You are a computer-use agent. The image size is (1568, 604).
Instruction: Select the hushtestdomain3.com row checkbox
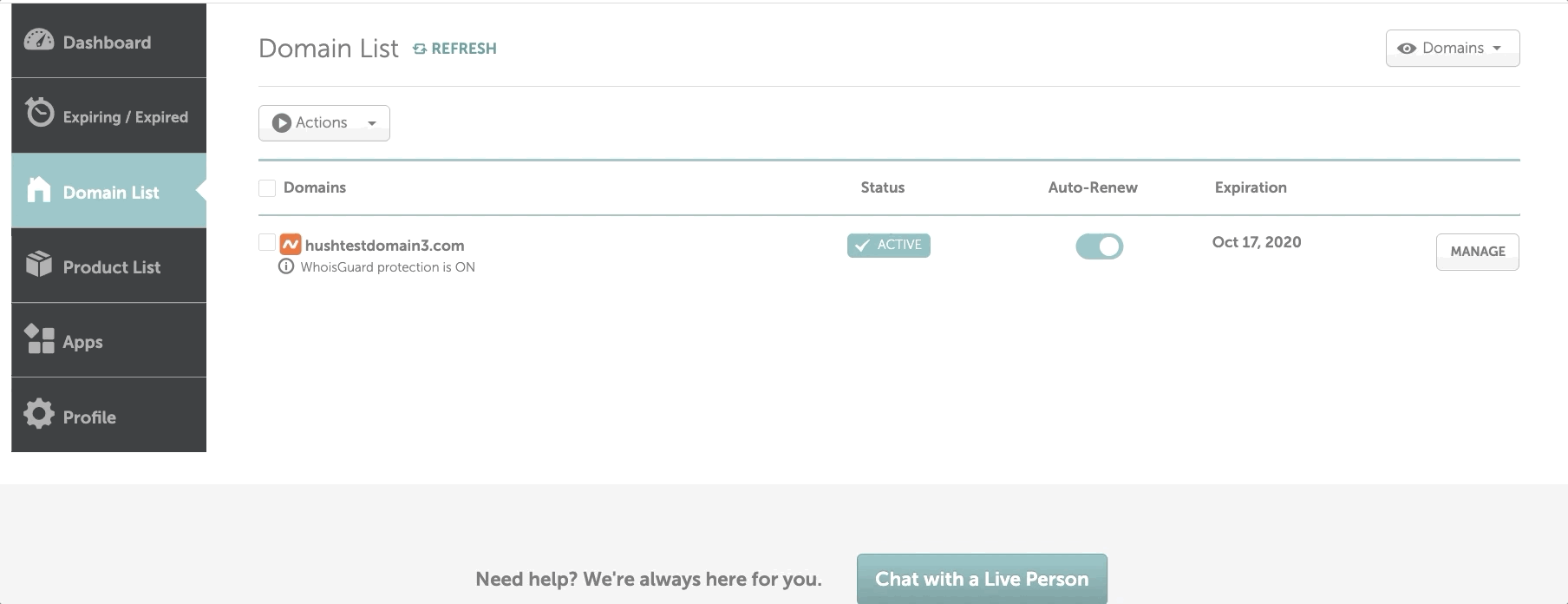coord(267,243)
